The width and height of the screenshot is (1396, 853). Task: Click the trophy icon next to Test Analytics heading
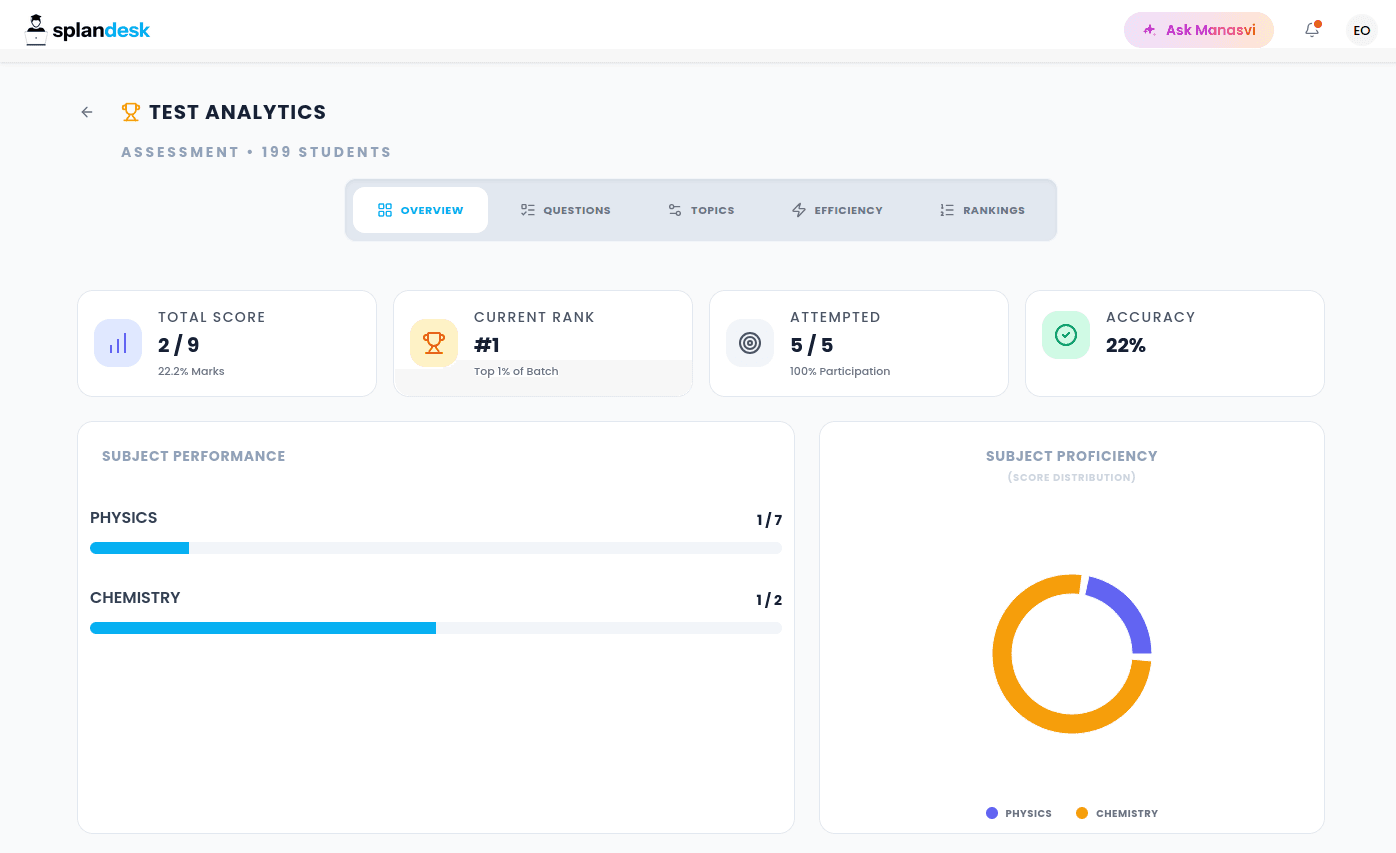(130, 111)
